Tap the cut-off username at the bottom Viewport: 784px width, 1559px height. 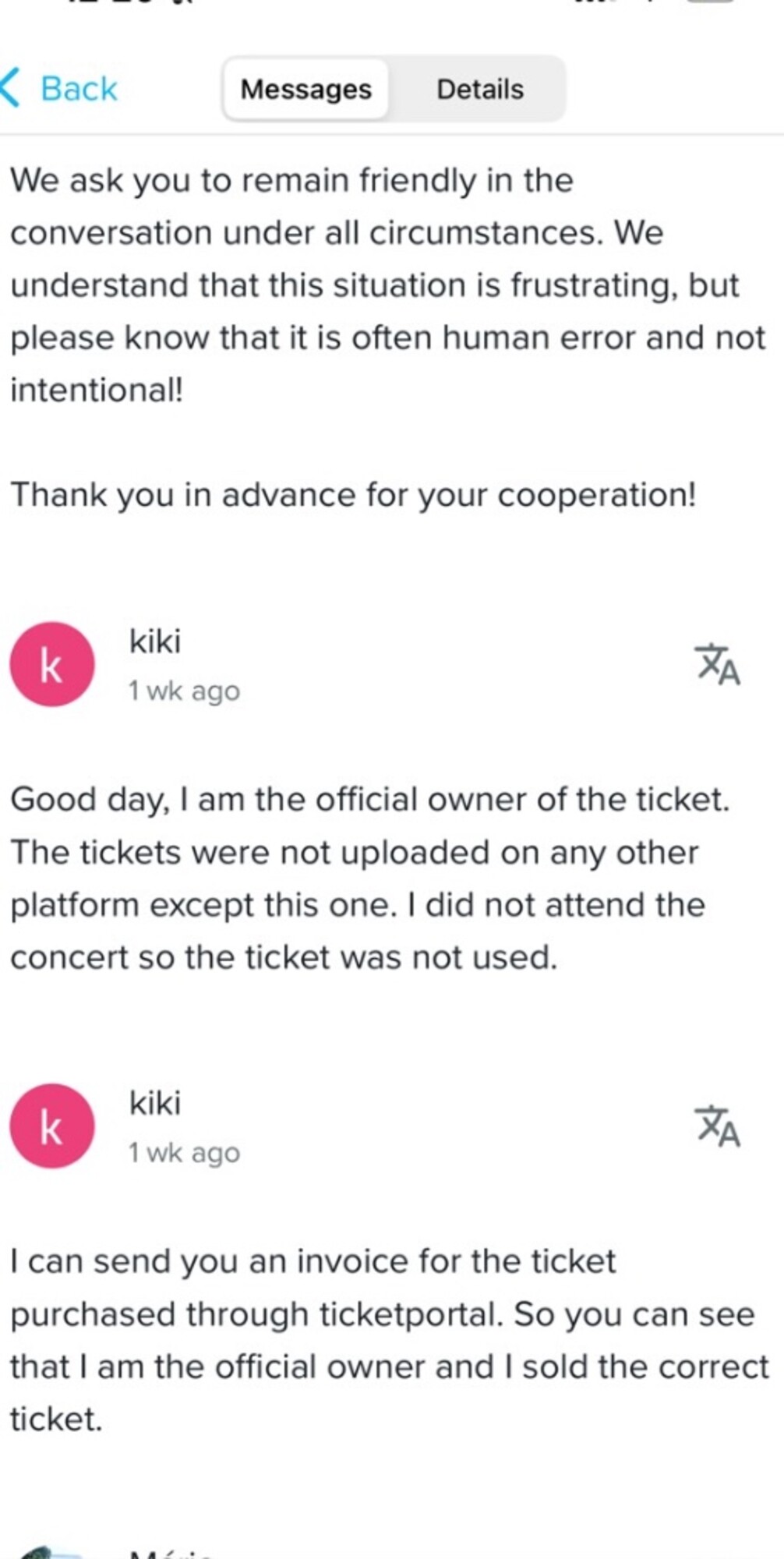(170, 1553)
